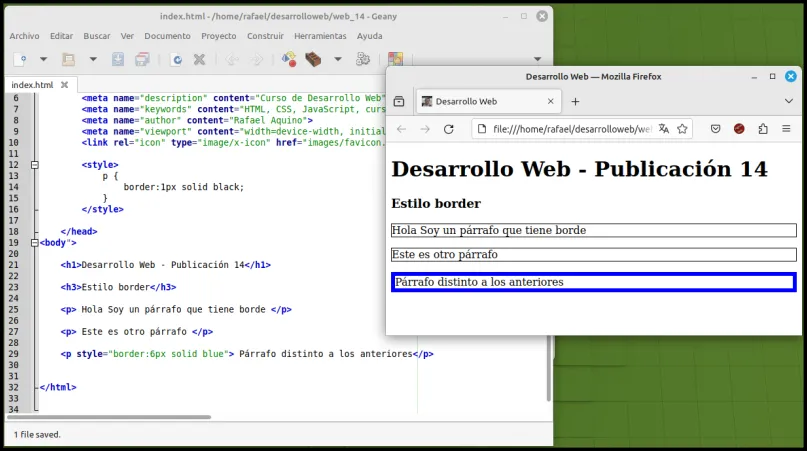Click the Geany horizontal scrollbar
807x451 pixels.
coord(109,417)
